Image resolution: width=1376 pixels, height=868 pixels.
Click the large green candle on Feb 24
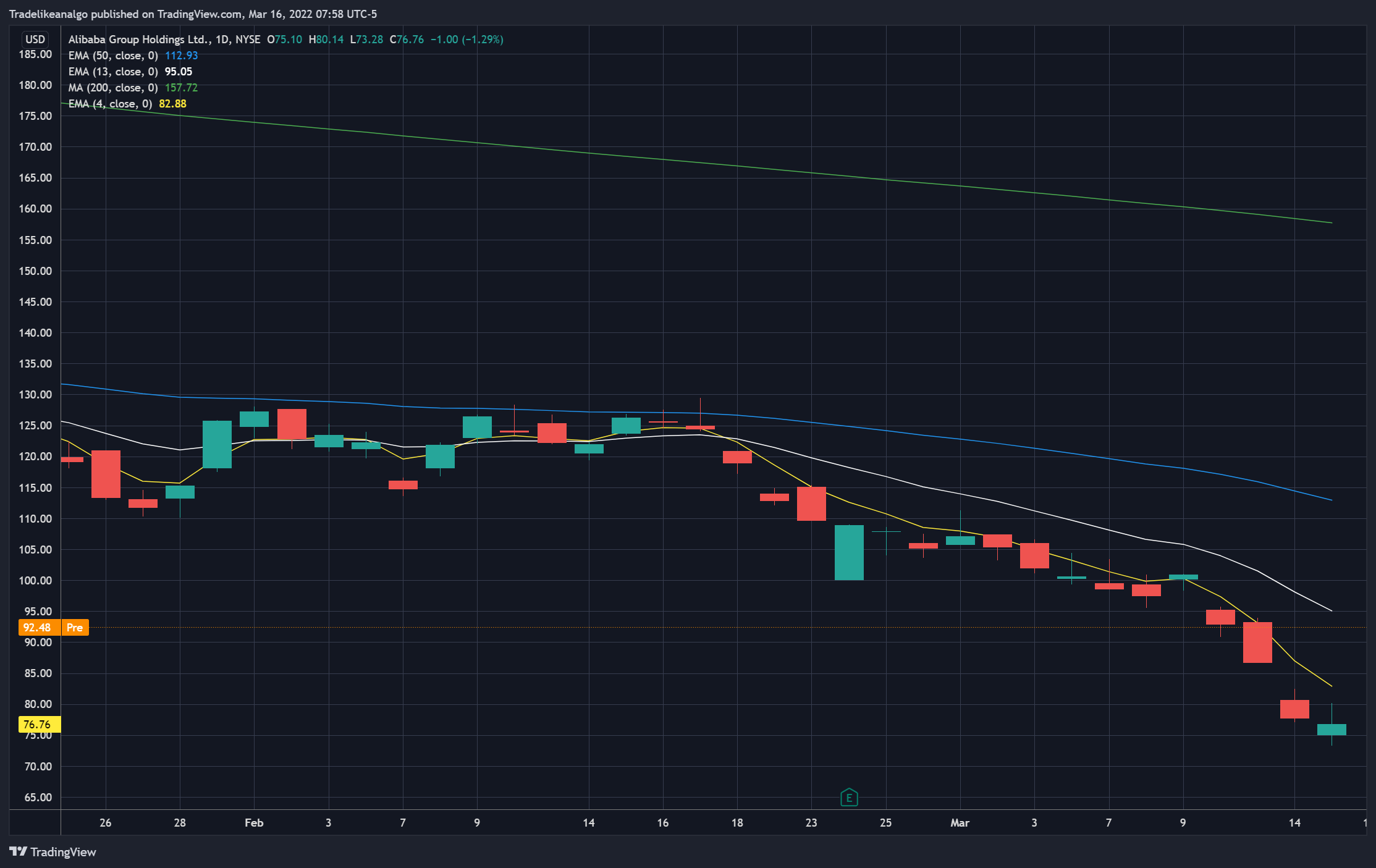pyautogui.click(x=849, y=552)
